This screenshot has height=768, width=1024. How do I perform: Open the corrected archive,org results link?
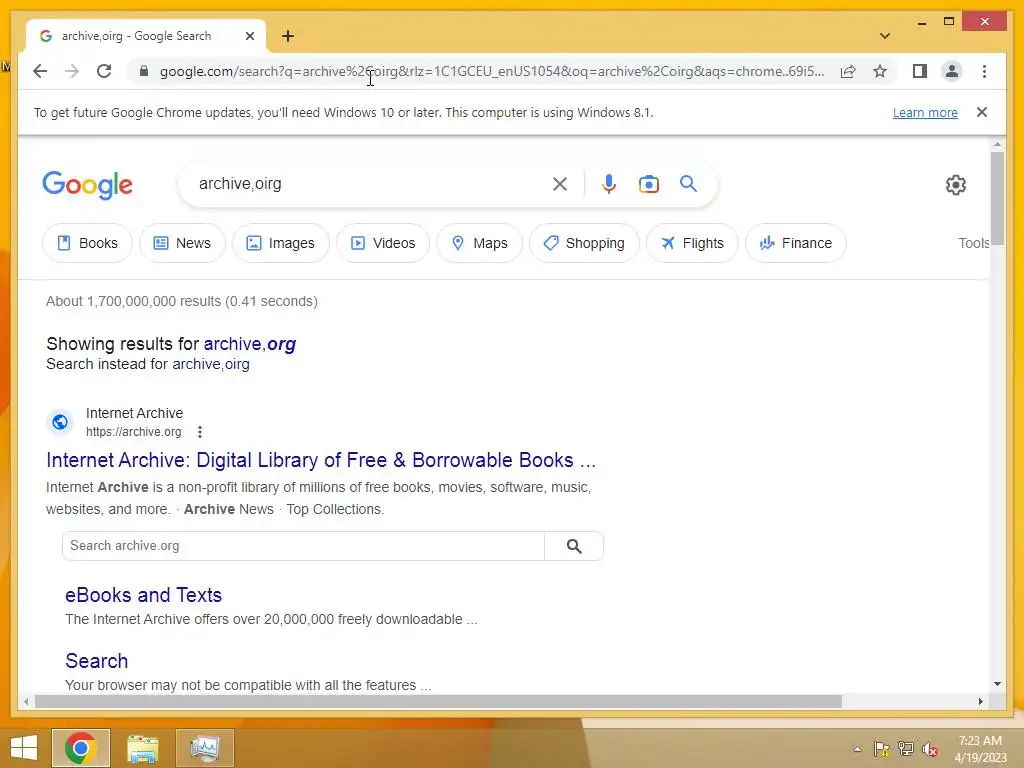point(249,344)
